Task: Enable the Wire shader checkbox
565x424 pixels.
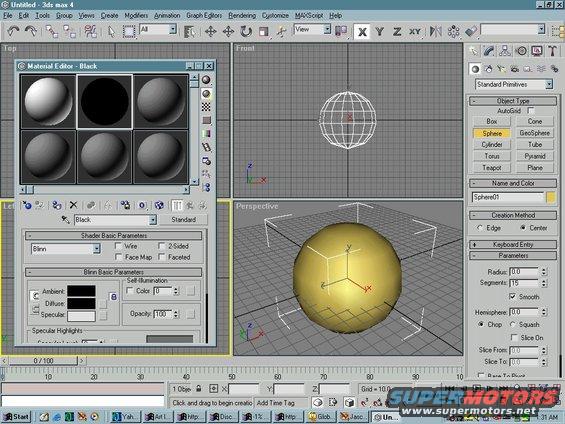Action: tap(118, 246)
